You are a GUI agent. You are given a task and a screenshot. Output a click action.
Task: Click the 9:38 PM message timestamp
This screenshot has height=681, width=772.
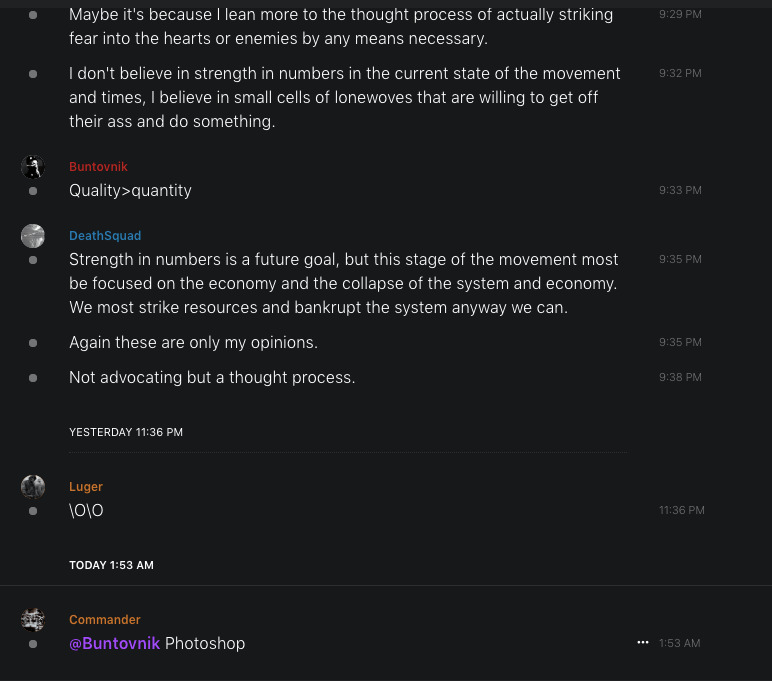pyautogui.click(x=680, y=377)
